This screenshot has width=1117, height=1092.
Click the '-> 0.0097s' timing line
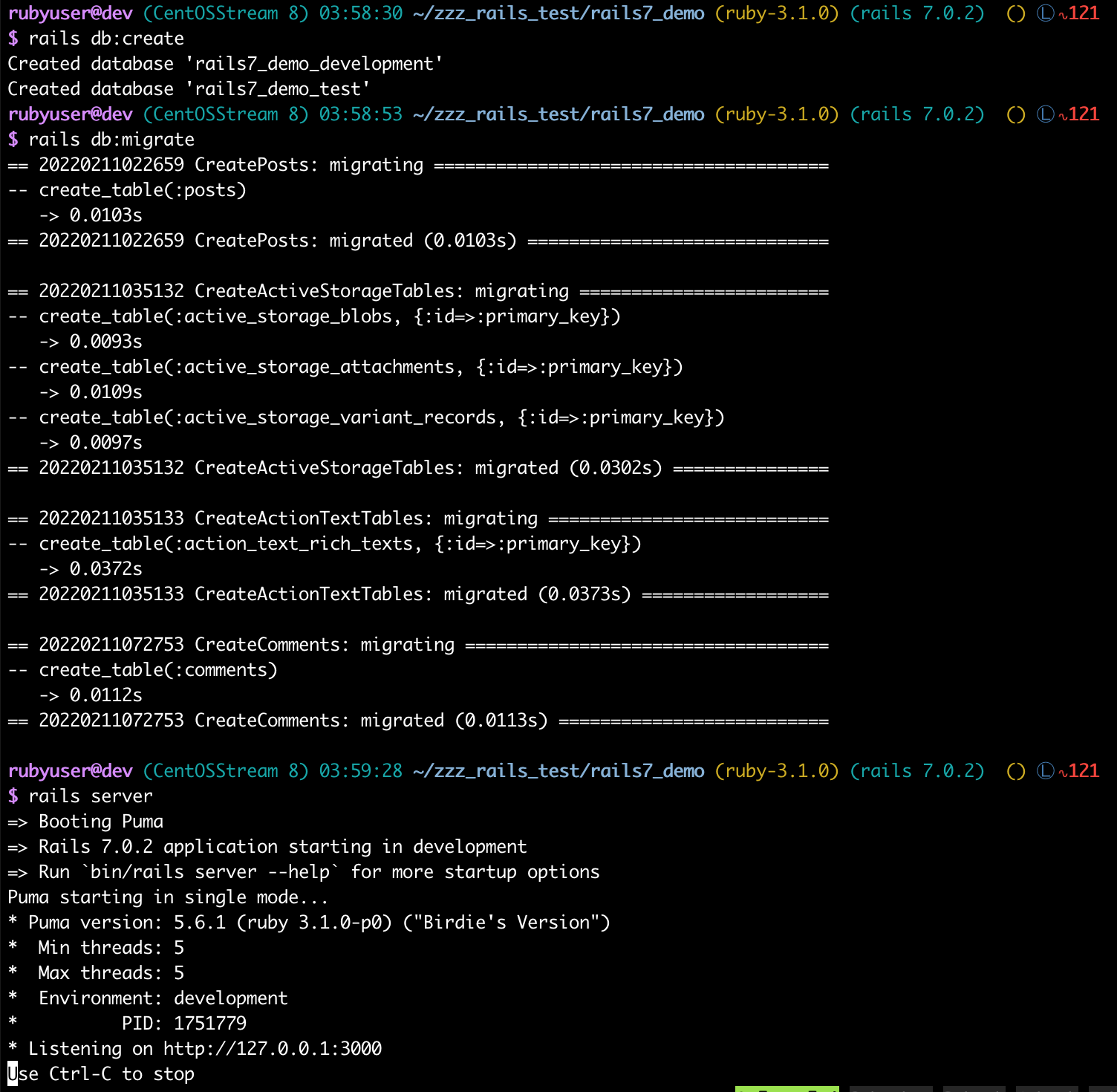coord(91,443)
